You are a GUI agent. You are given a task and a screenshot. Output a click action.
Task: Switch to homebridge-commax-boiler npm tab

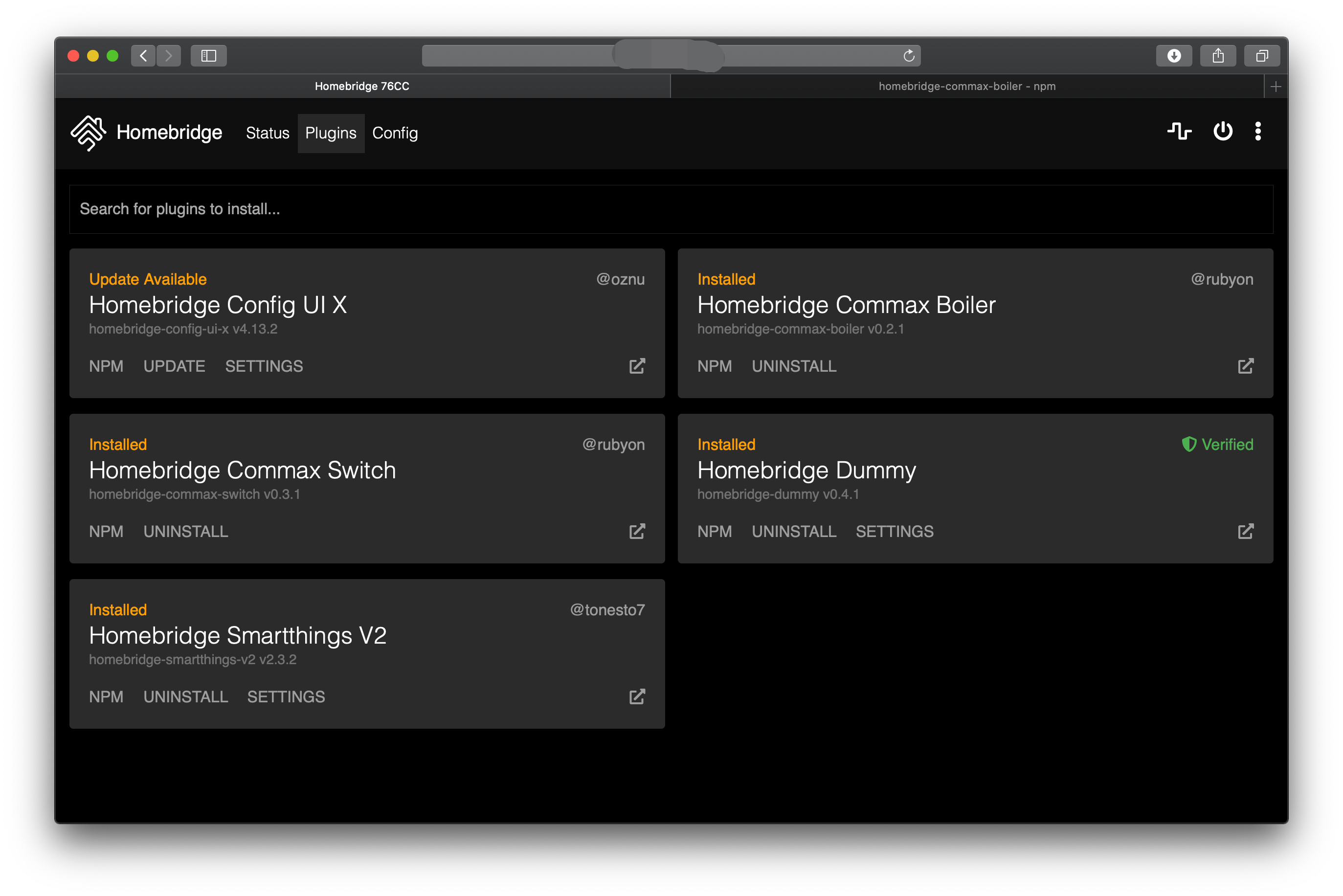(966, 86)
